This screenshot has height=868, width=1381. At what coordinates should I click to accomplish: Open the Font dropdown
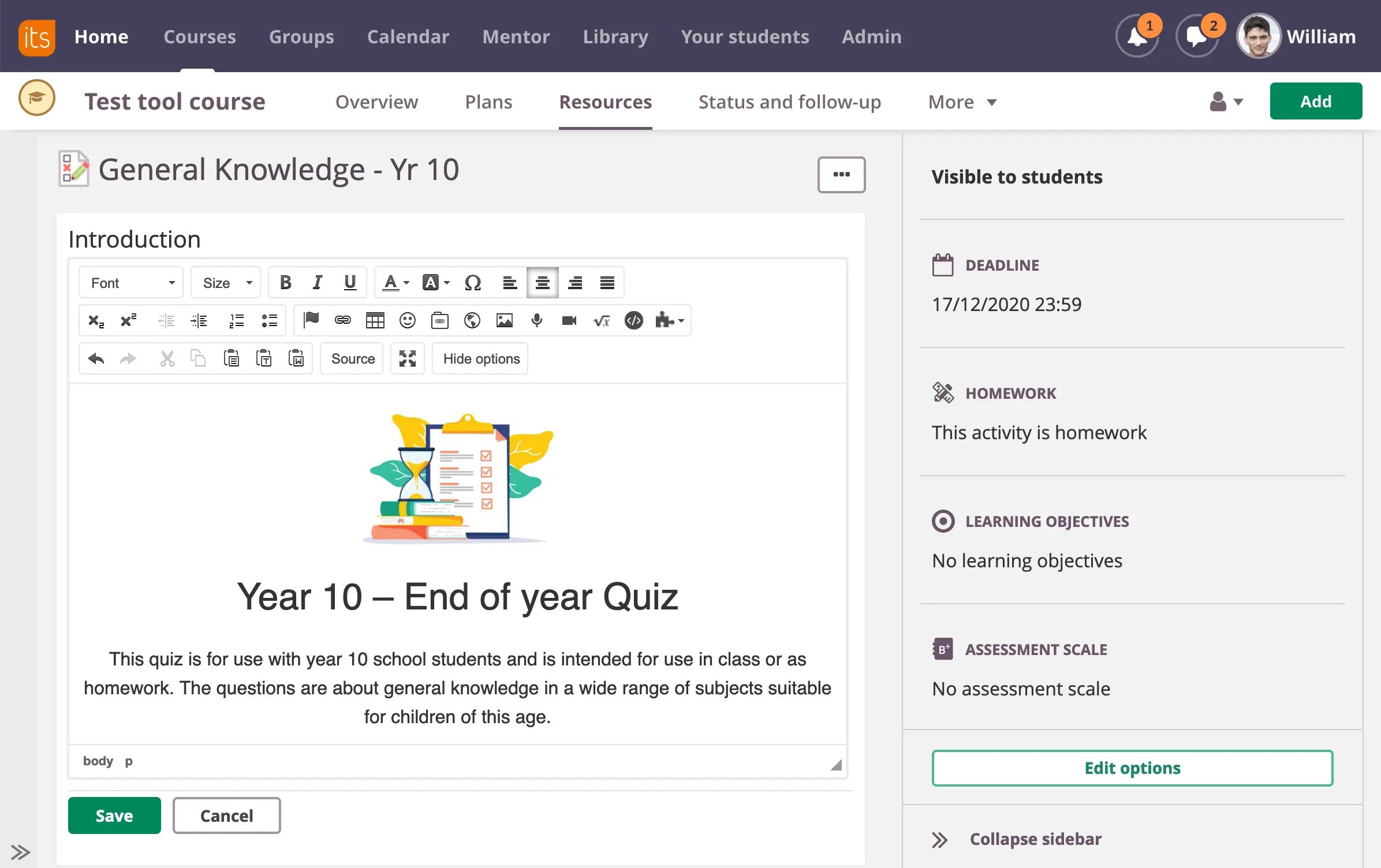coord(130,282)
